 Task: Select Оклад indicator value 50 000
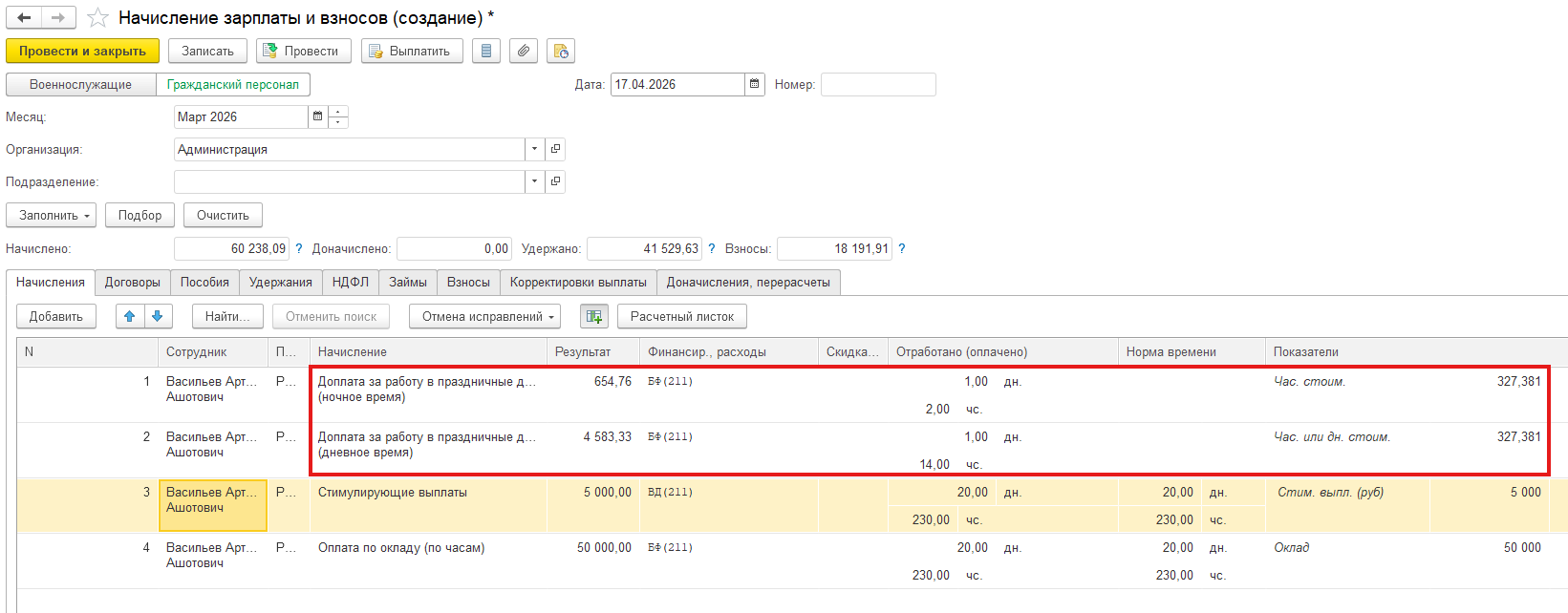tap(1522, 547)
